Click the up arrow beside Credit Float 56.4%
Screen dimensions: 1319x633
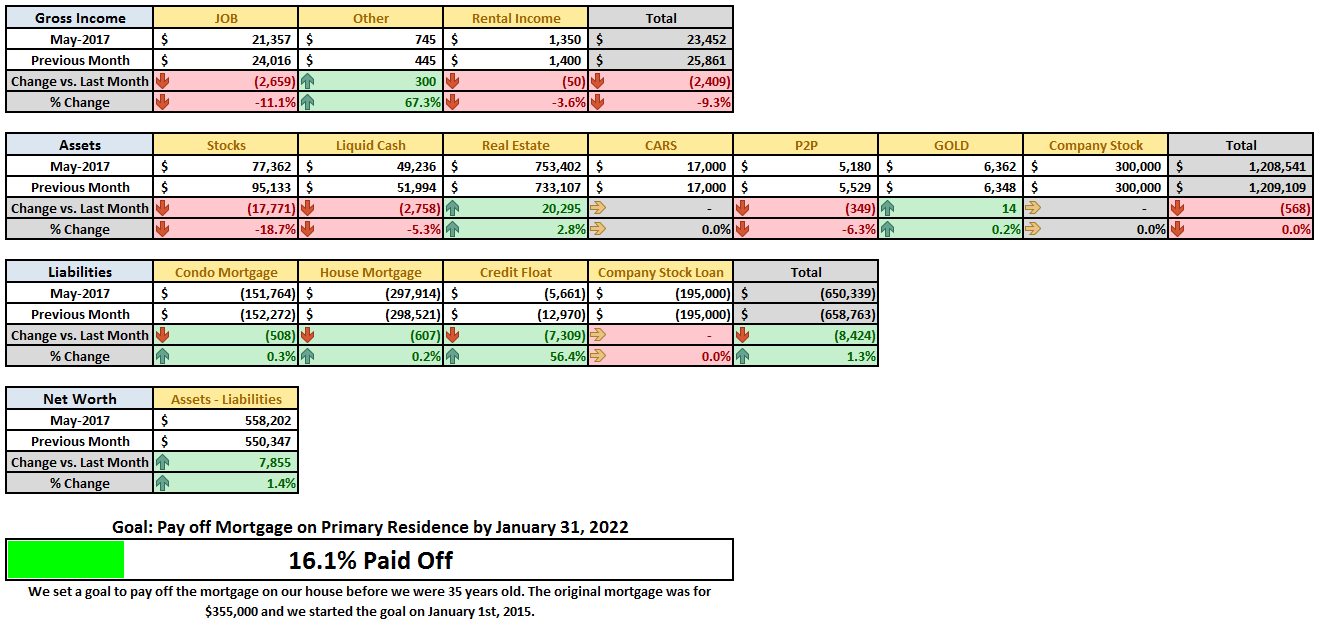(x=453, y=356)
